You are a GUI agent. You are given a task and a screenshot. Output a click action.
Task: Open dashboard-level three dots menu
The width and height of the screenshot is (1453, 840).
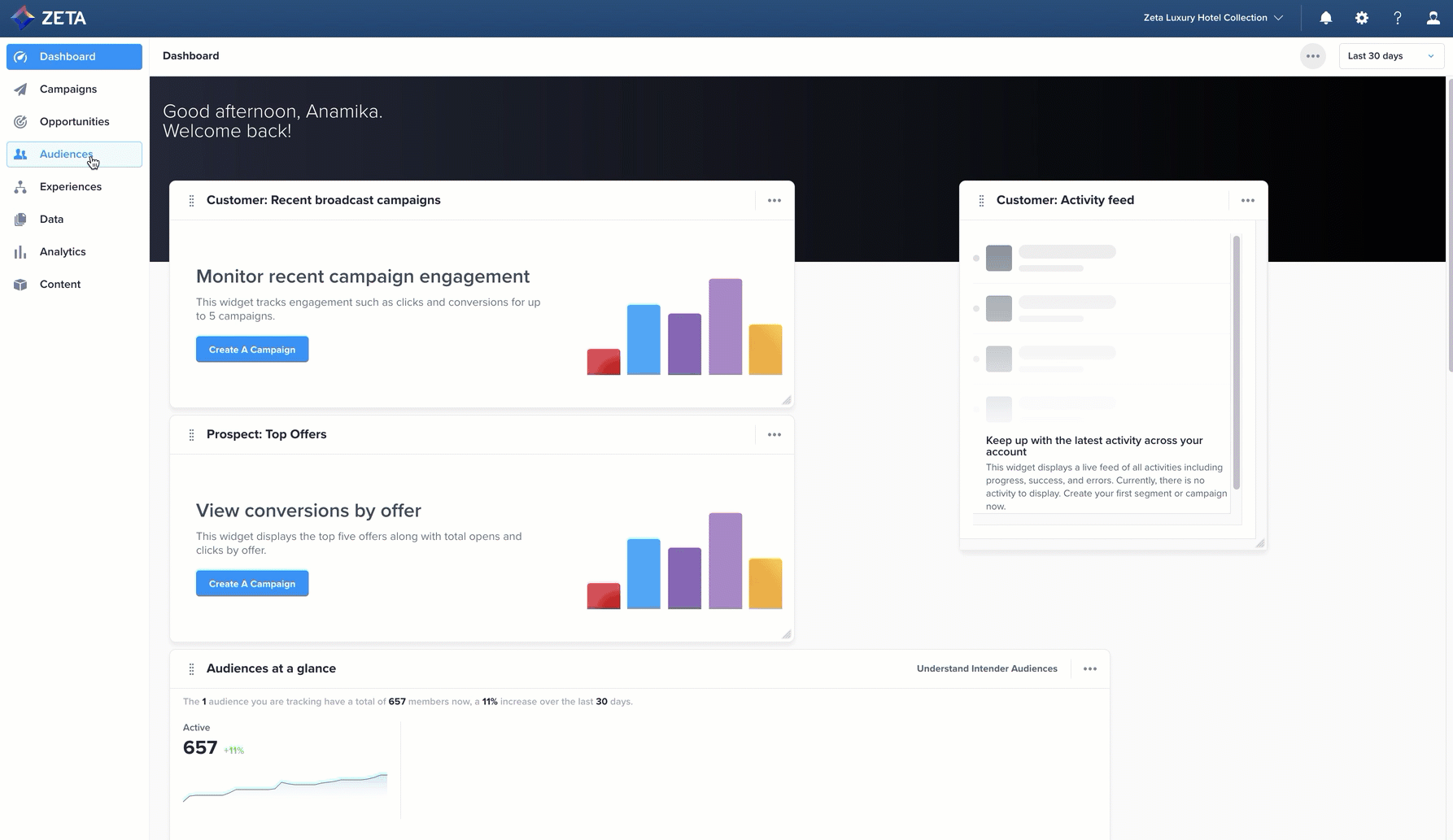click(x=1313, y=56)
